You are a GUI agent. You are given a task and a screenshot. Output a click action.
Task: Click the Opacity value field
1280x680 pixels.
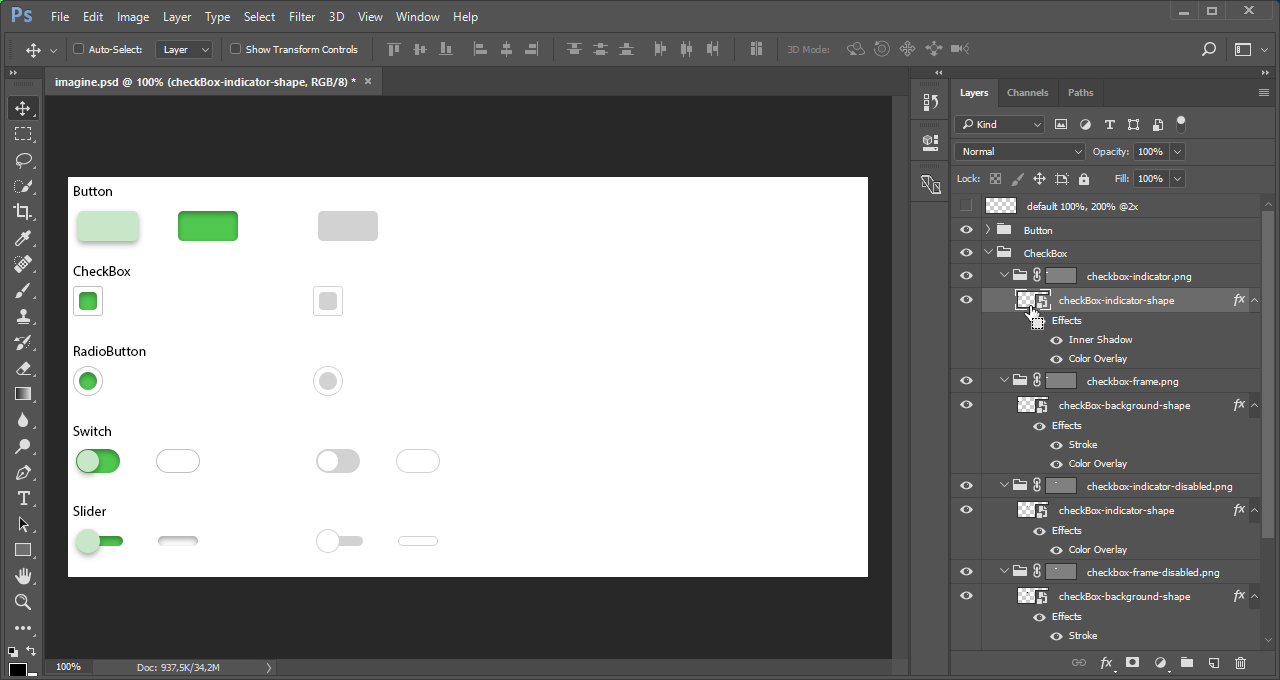point(1149,152)
